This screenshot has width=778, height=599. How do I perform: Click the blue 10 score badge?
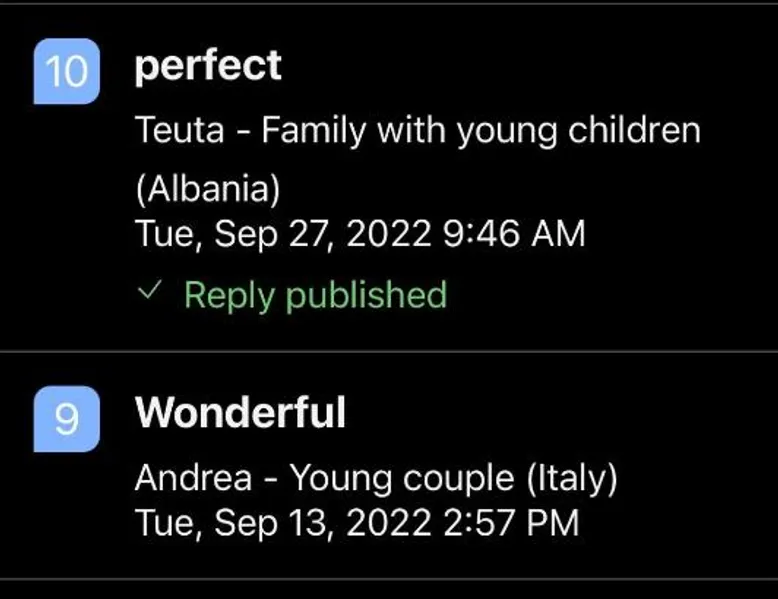pos(66,71)
